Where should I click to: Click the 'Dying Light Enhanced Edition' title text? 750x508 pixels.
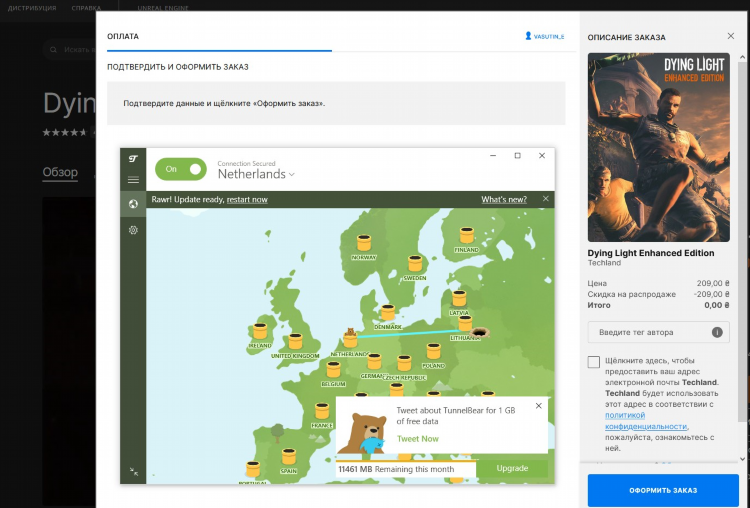[651, 253]
